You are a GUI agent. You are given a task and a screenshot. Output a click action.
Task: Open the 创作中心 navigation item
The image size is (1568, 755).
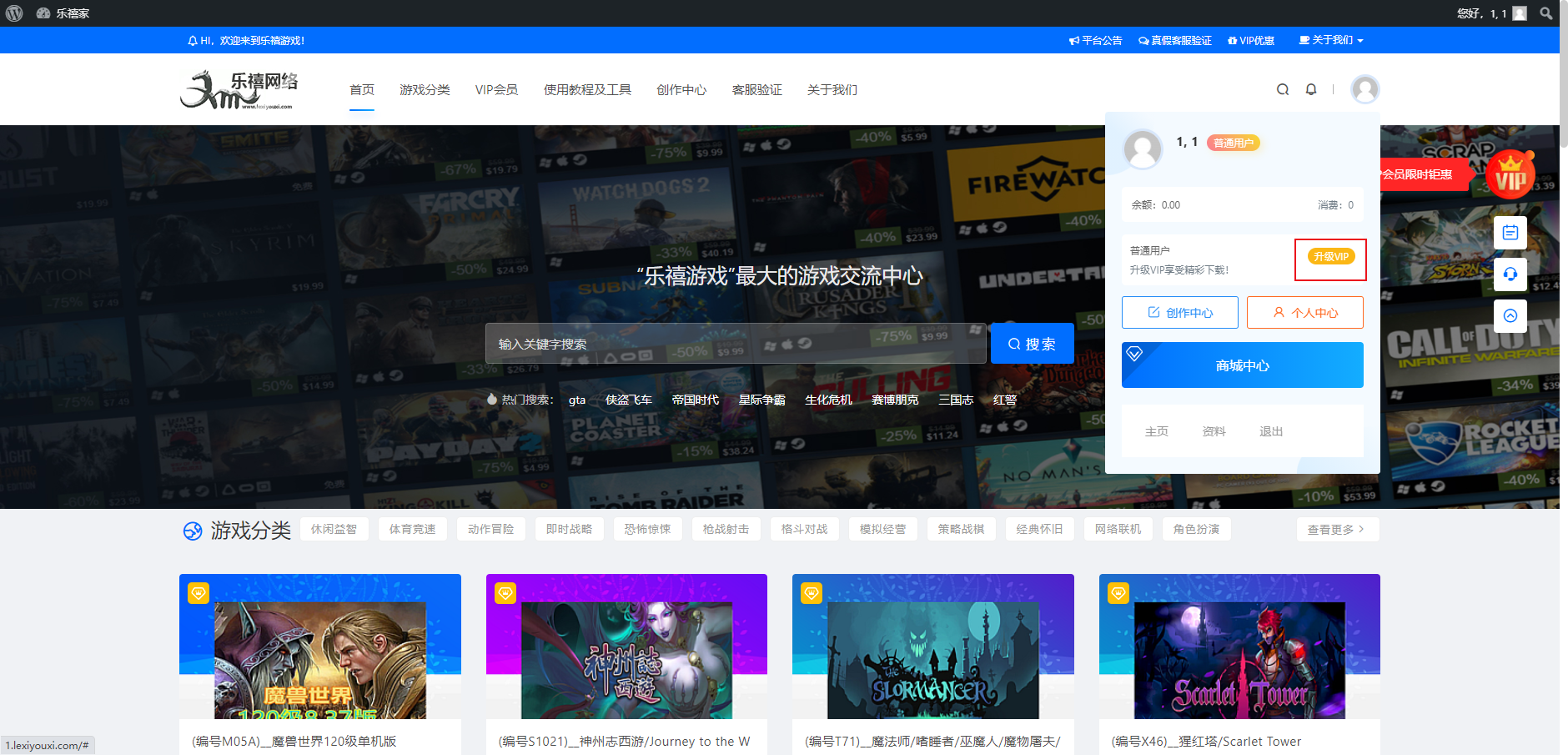click(x=681, y=89)
